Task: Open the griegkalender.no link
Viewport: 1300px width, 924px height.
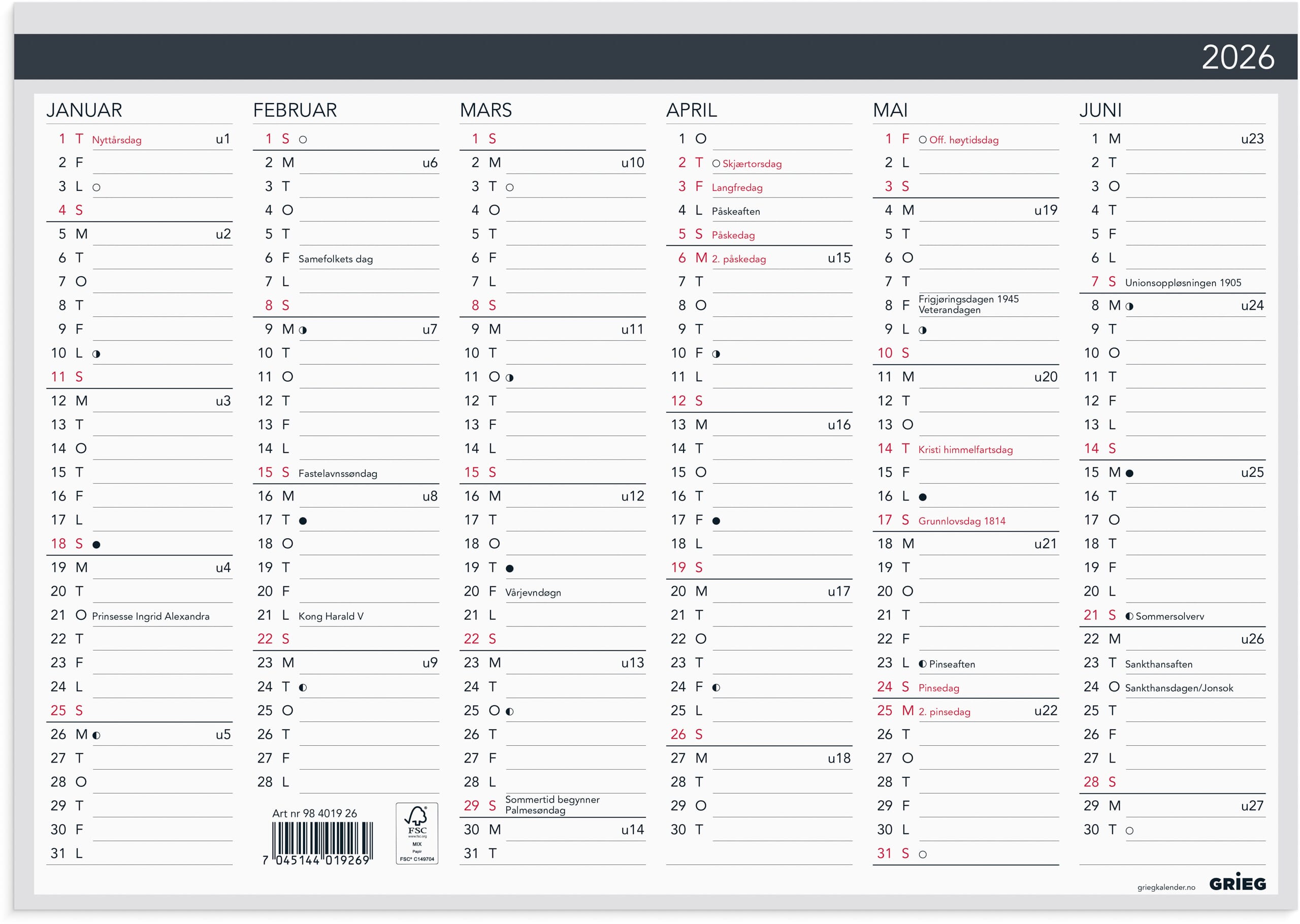Action: point(1166,887)
